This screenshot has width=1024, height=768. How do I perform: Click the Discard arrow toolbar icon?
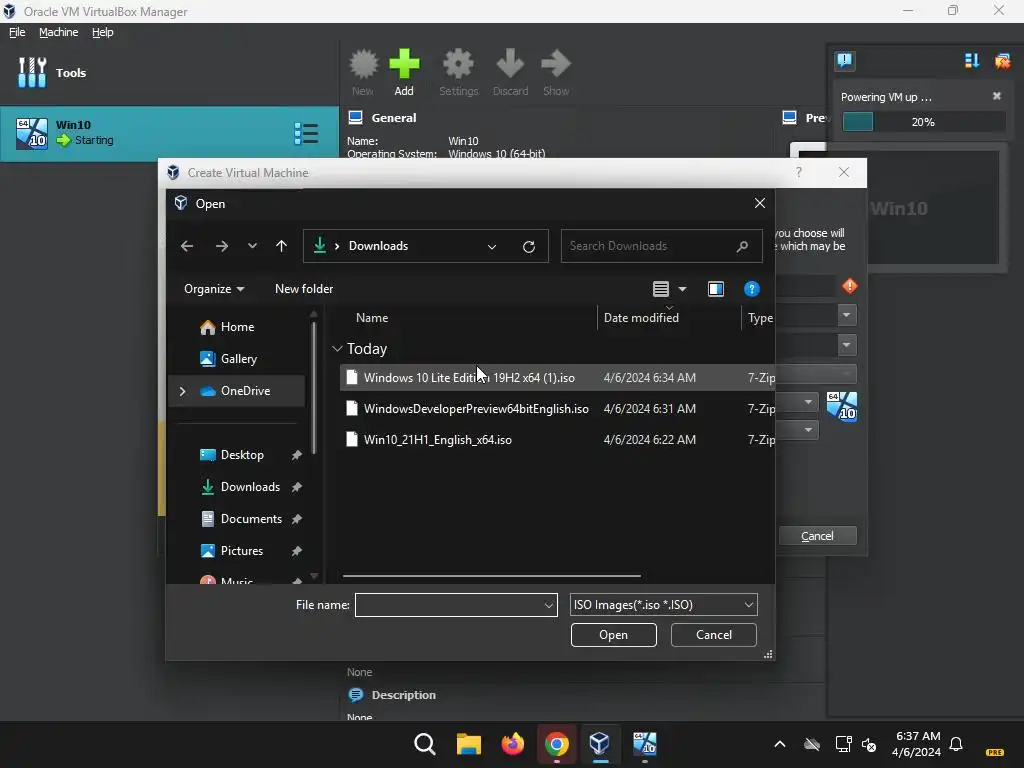pyautogui.click(x=510, y=64)
